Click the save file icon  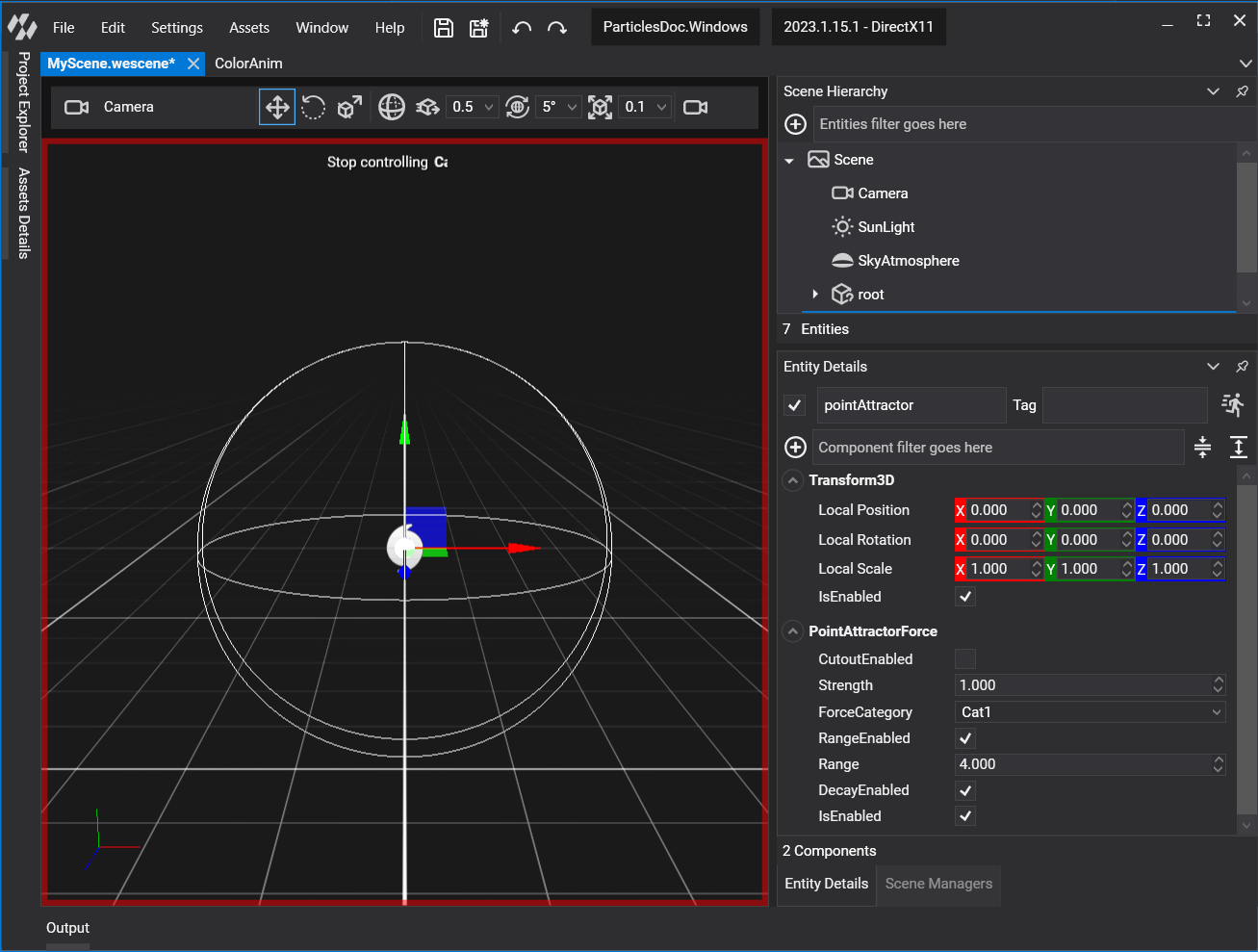click(444, 28)
